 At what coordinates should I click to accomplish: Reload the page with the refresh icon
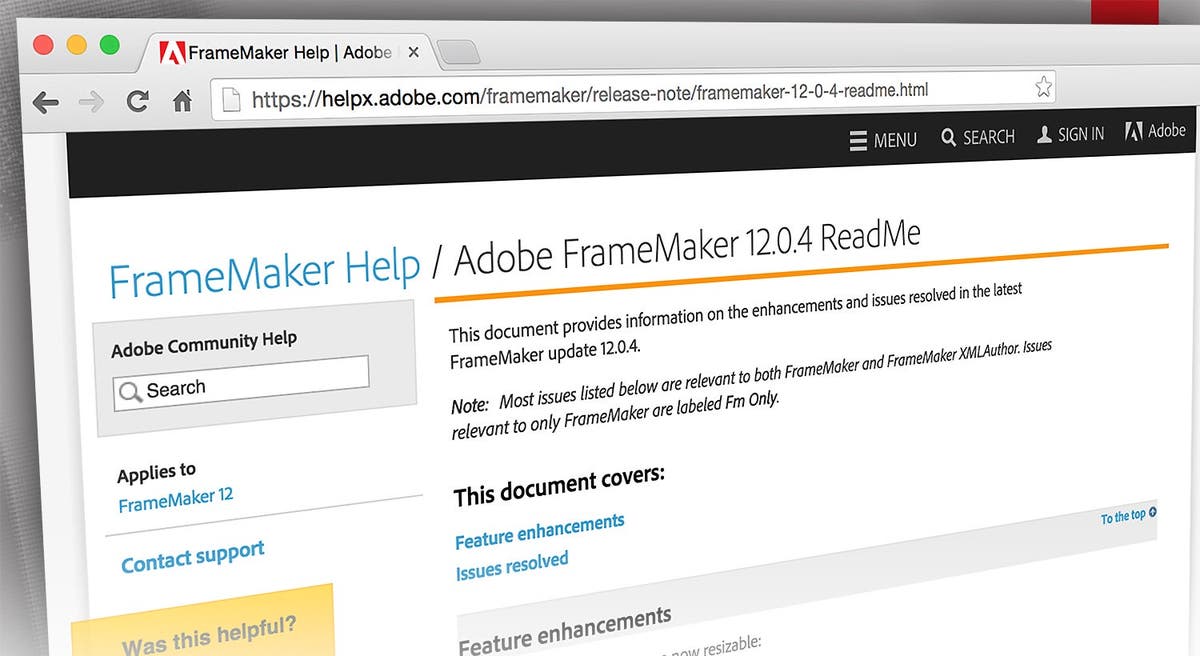click(x=137, y=101)
